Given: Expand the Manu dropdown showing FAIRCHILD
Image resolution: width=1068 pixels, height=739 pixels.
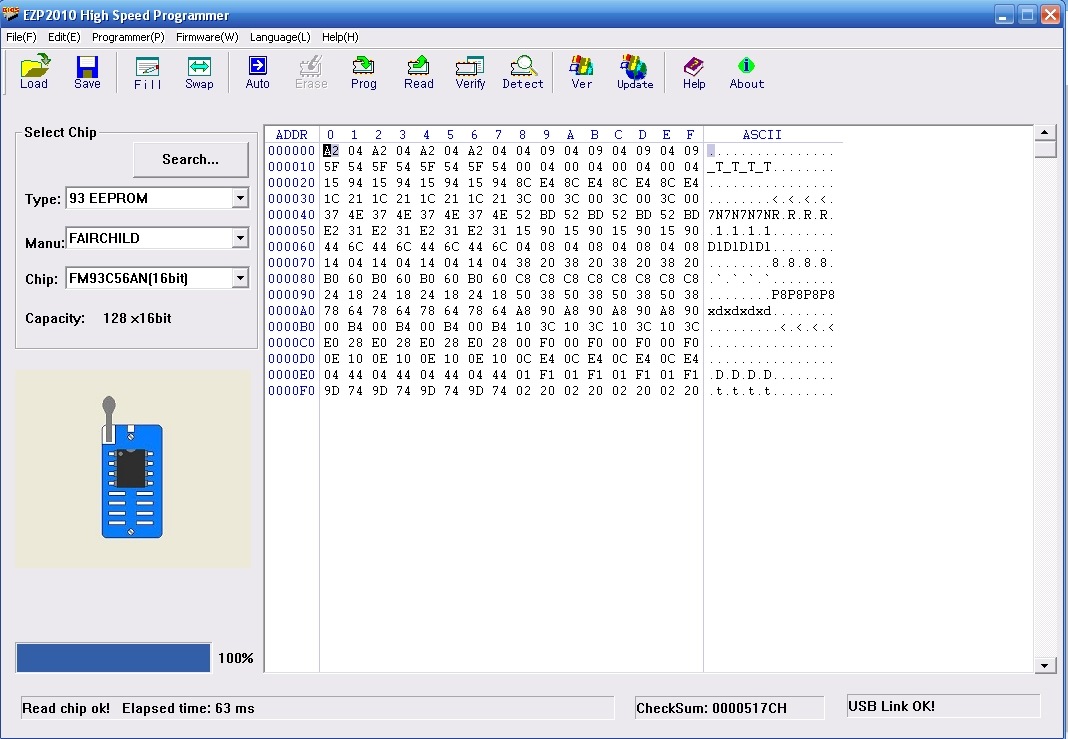Looking at the screenshot, I should point(240,238).
